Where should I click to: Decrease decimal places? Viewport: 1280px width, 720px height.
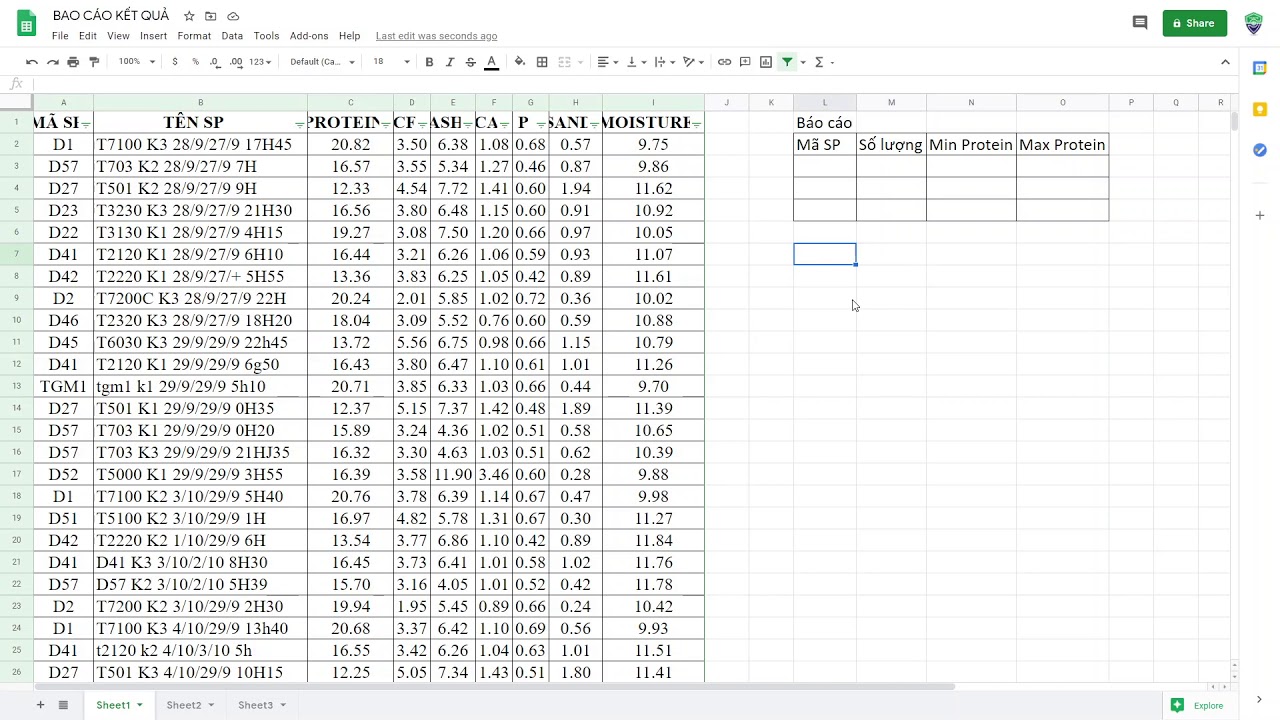coord(215,62)
